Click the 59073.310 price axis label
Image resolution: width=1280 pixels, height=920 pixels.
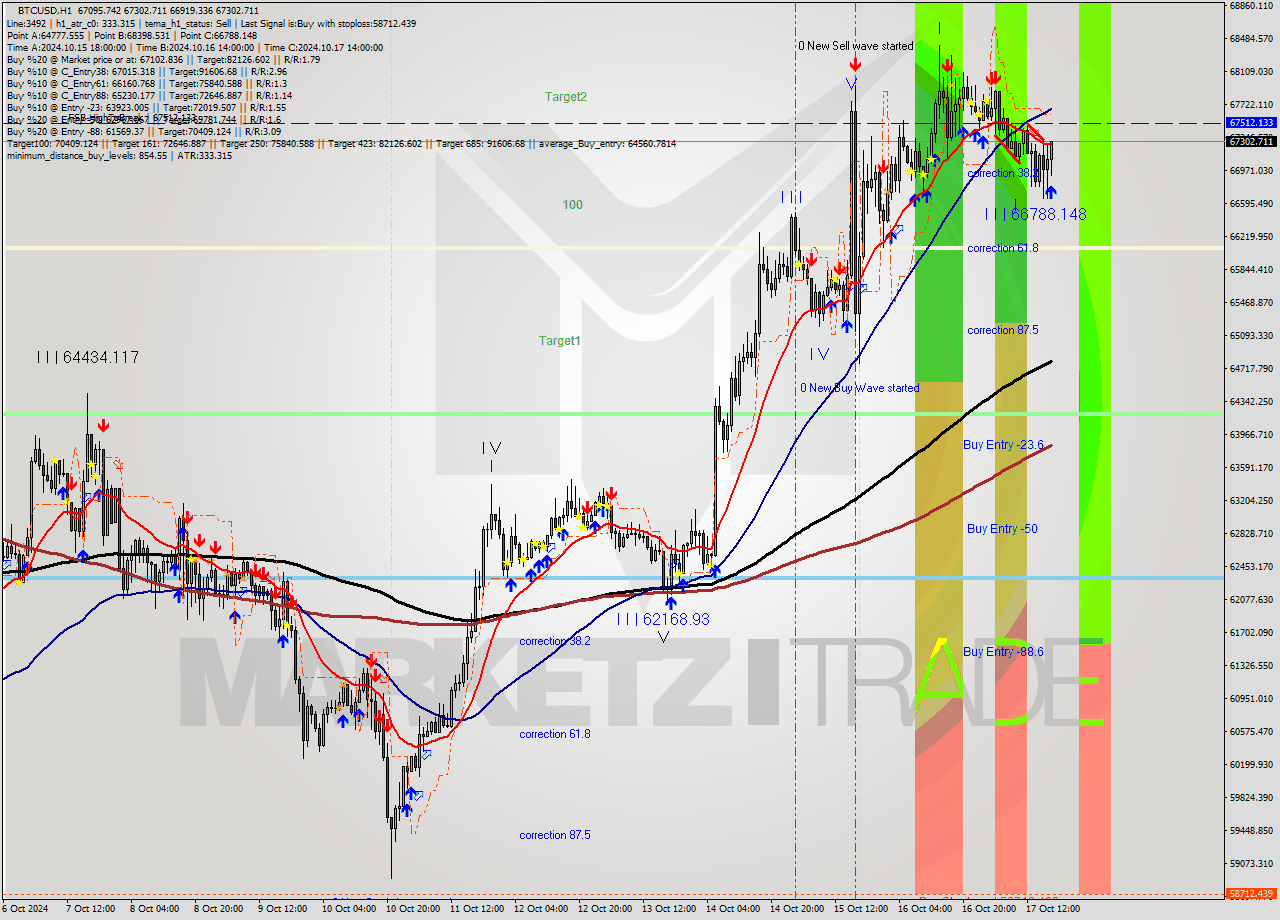pyautogui.click(x=1251, y=864)
